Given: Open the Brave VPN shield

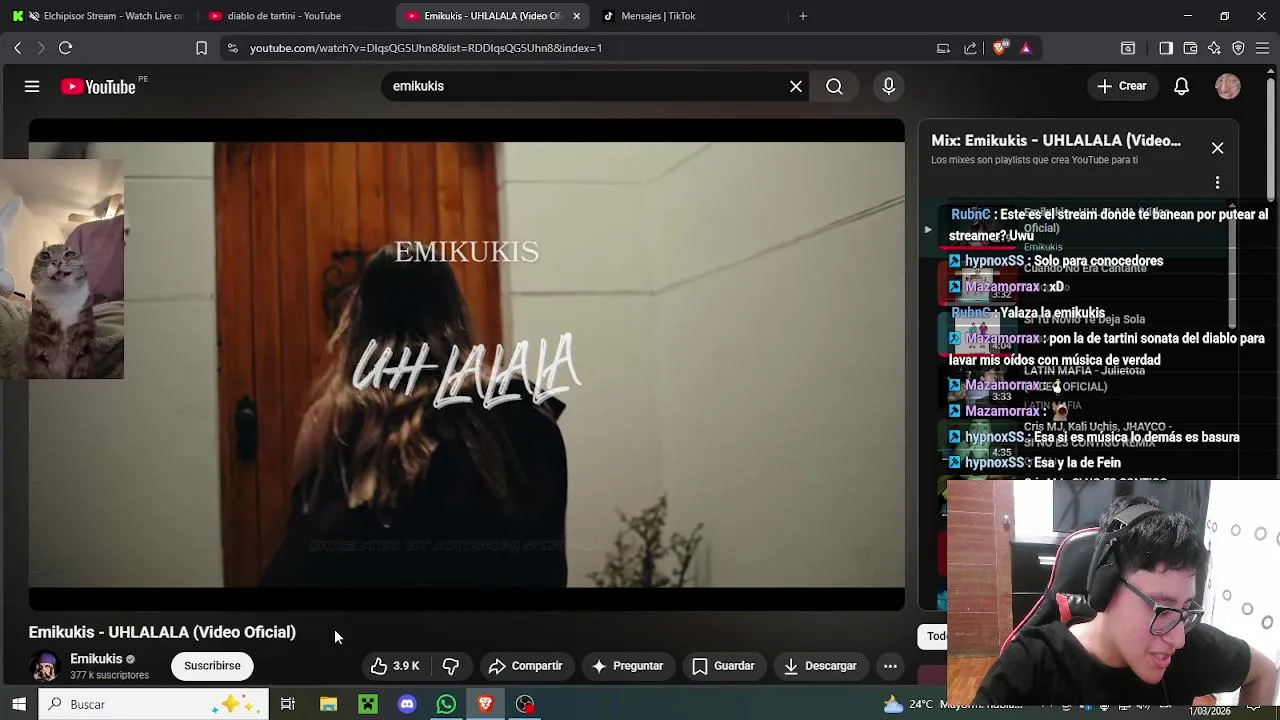Looking at the screenshot, I should pyautogui.click(x=1238, y=48).
